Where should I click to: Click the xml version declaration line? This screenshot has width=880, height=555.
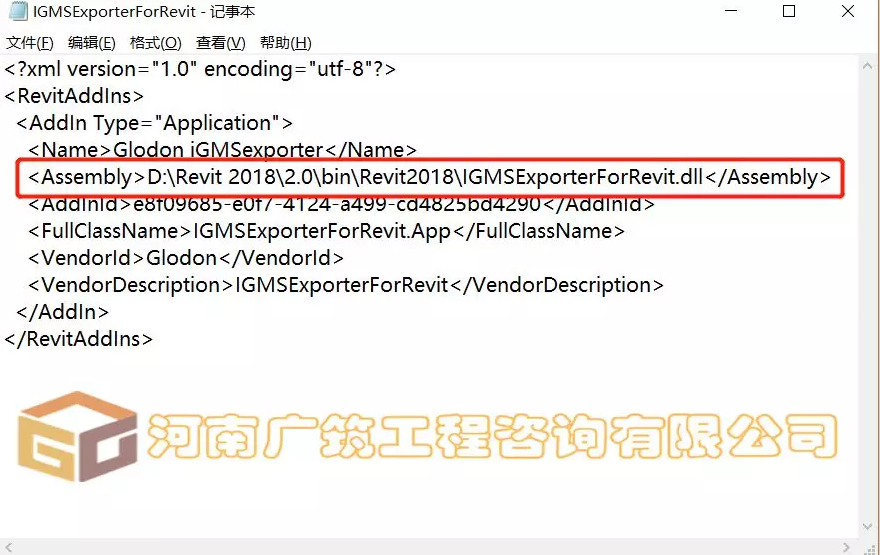pyautogui.click(x=200, y=69)
